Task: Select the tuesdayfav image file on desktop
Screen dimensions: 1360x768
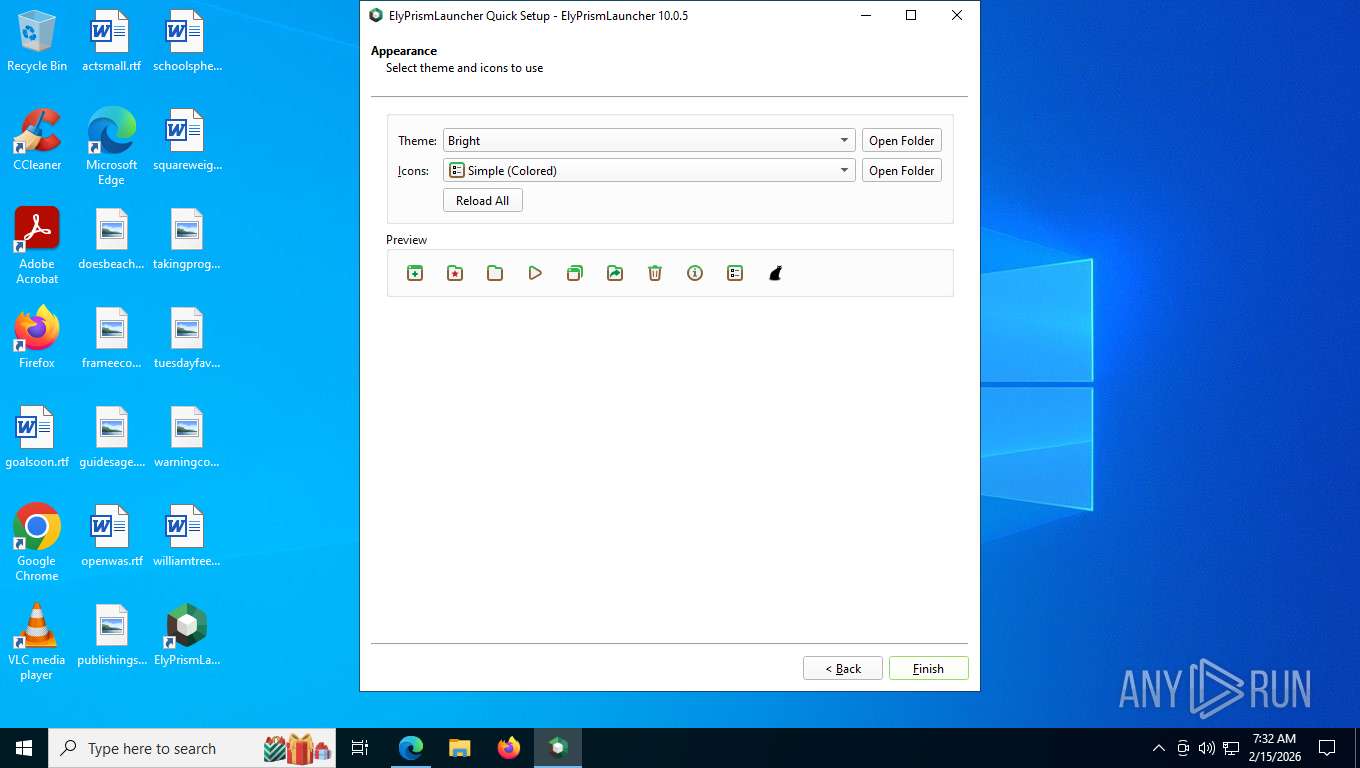Action: click(x=187, y=338)
